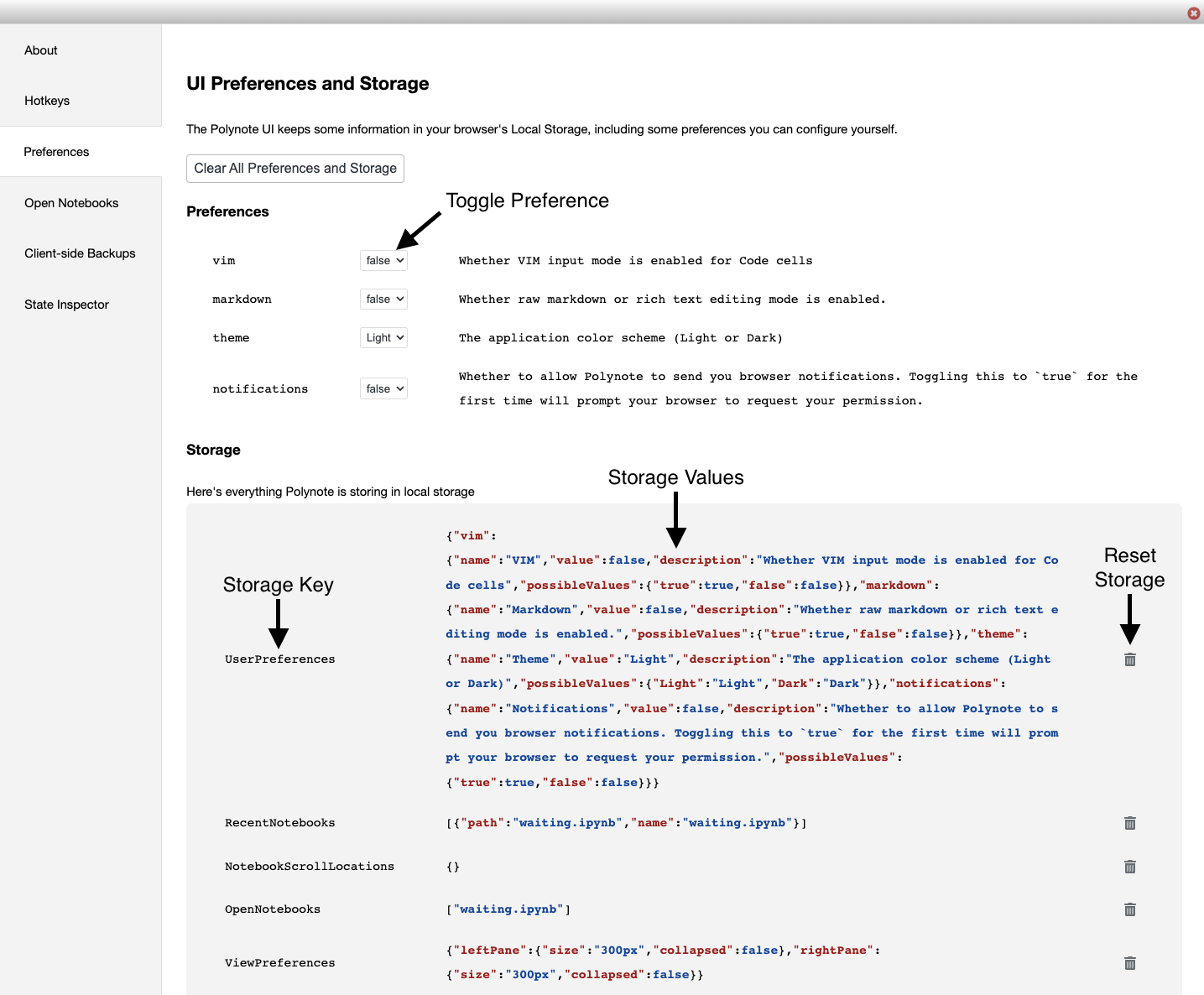Go to Open Notebooks tab
The width and height of the screenshot is (1204, 995).
pos(71,203)
